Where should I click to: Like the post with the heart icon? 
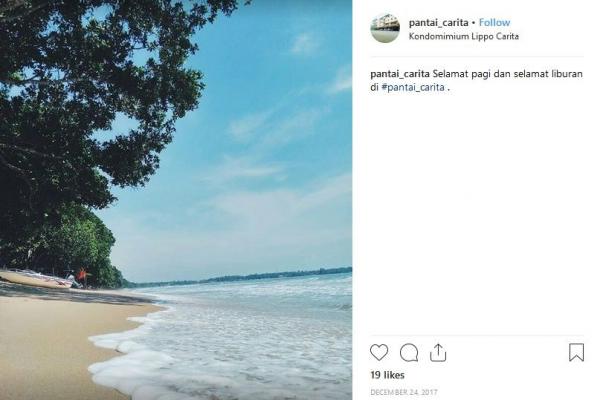(x=379, y=353)
